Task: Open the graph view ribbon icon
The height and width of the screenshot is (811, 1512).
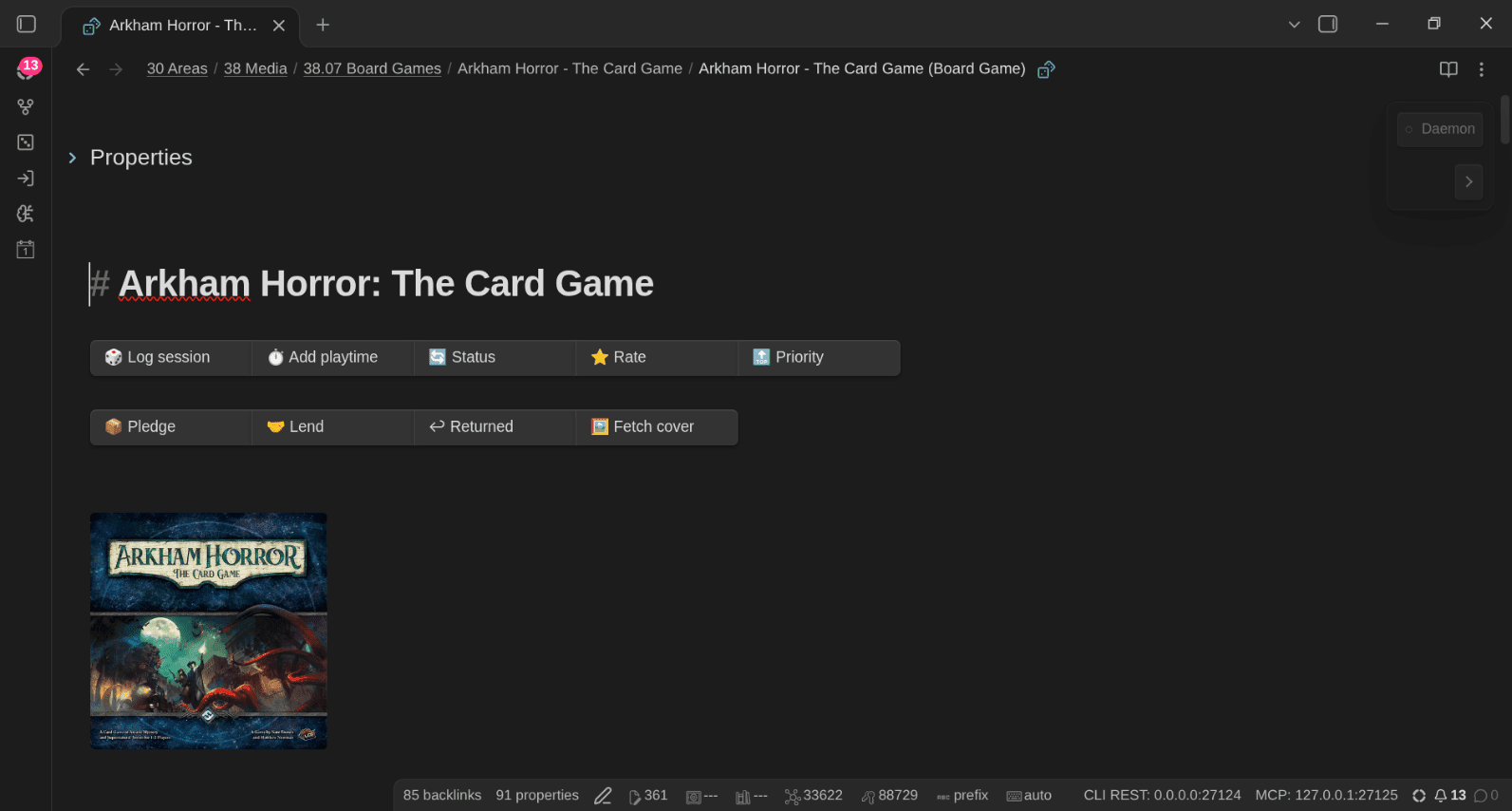Action: (26, 107)
